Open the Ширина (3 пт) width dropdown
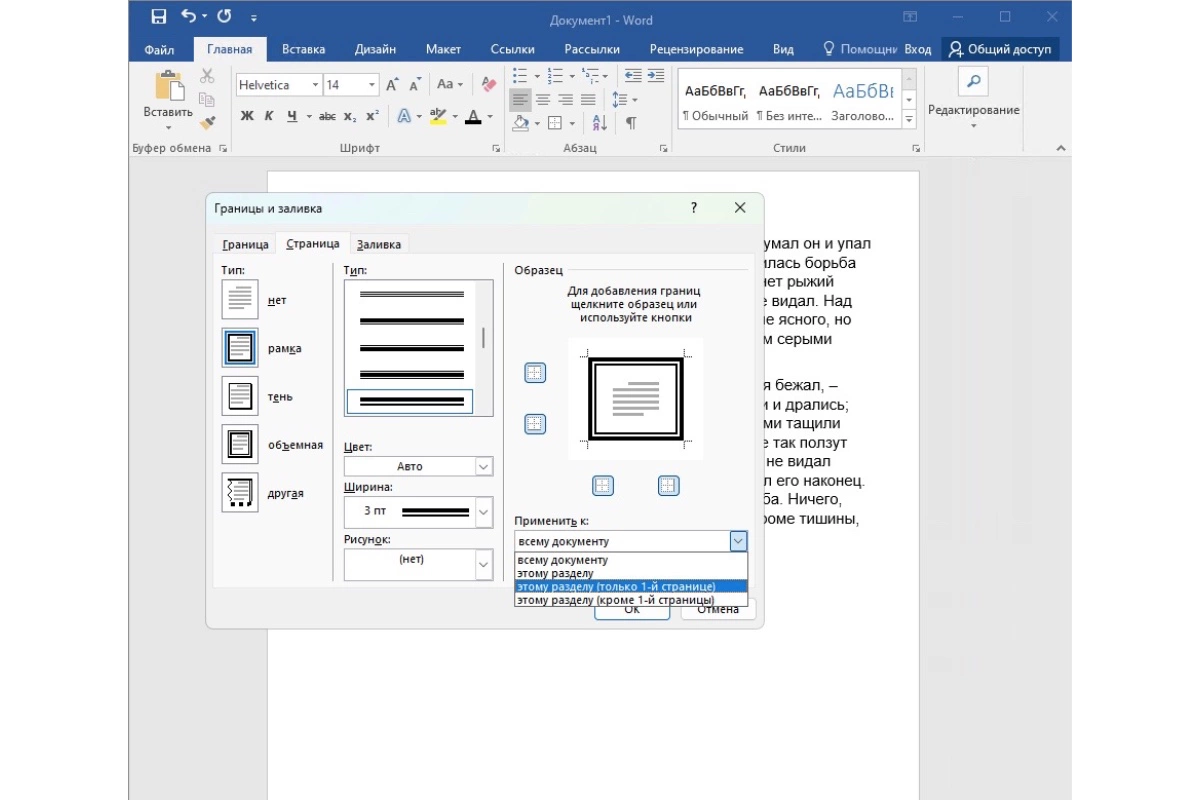The height and width of the screenshot is (800, 1200). (x=484, y=512)
